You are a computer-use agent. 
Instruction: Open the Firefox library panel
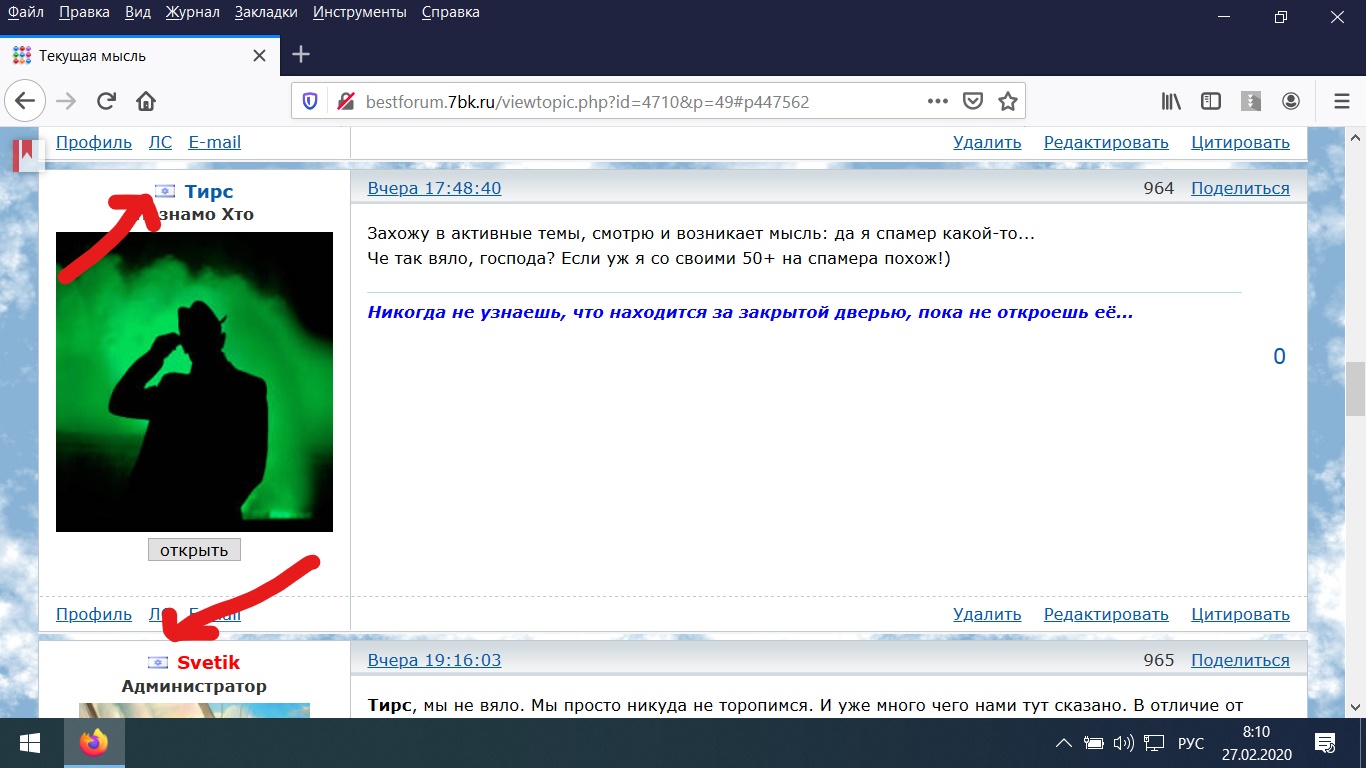1171,101
